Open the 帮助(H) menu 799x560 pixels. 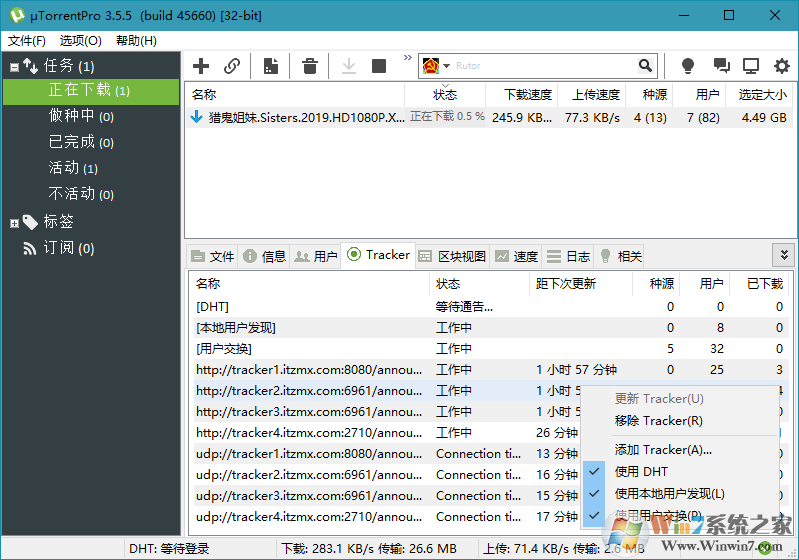pos(136,41)
